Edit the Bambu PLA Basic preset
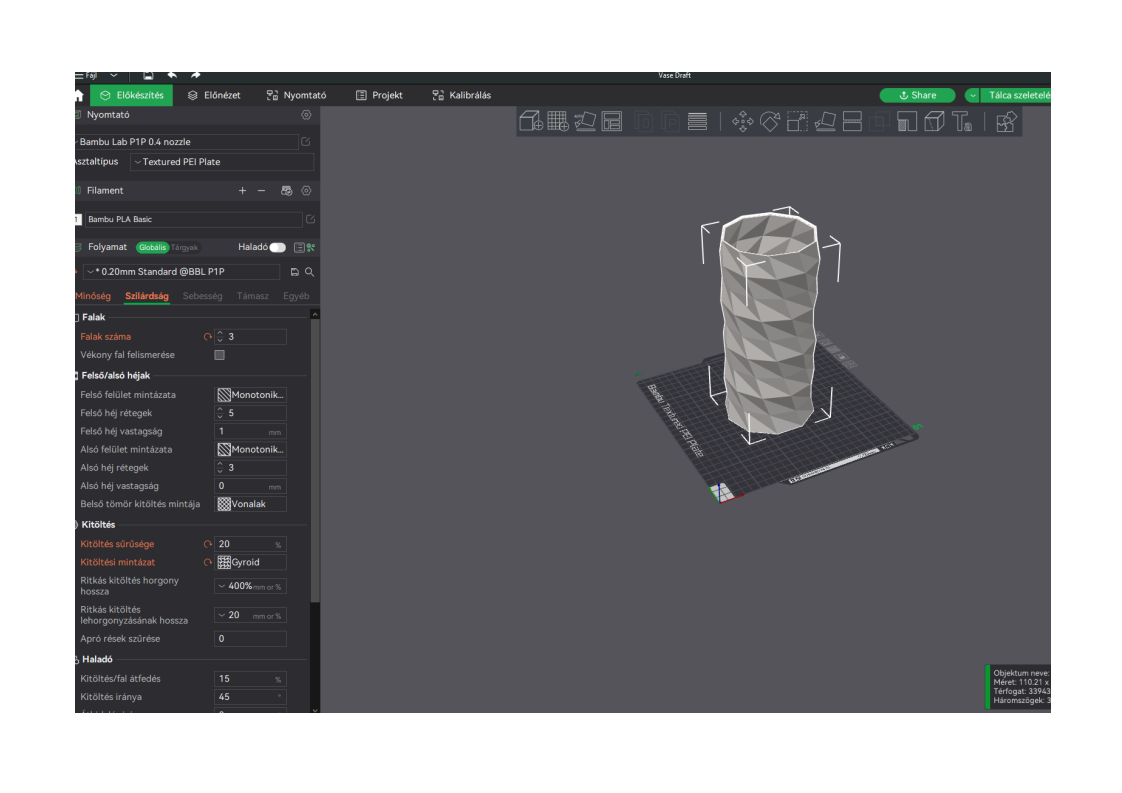Viewport: 1122px width, 793px height. (x=311, y=219)
